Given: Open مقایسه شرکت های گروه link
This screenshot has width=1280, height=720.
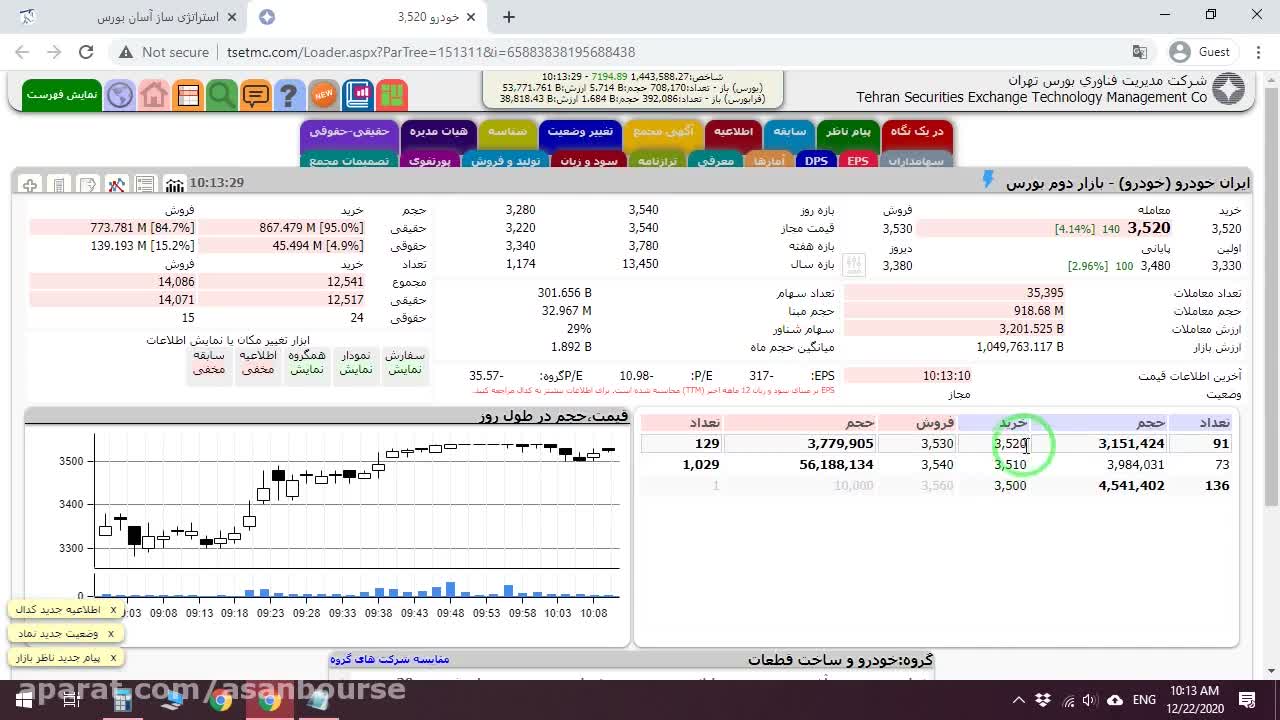Looking at the screenshot, I should click(390, 660).
